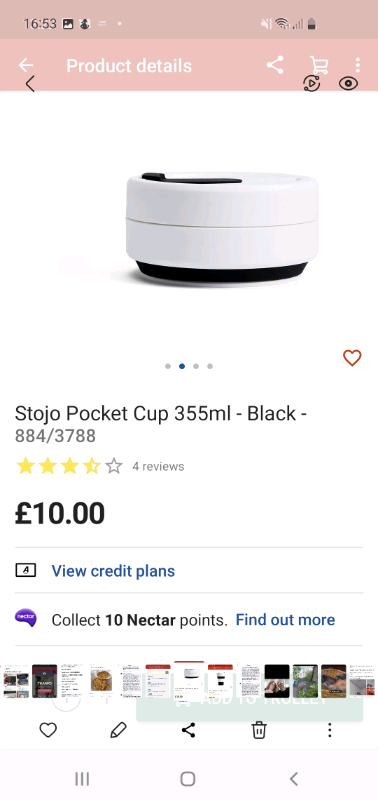Tap the remaster play icon near the eye
This screenshot has width=378, height=800.
pyautogui.click(x=311, y=83)
